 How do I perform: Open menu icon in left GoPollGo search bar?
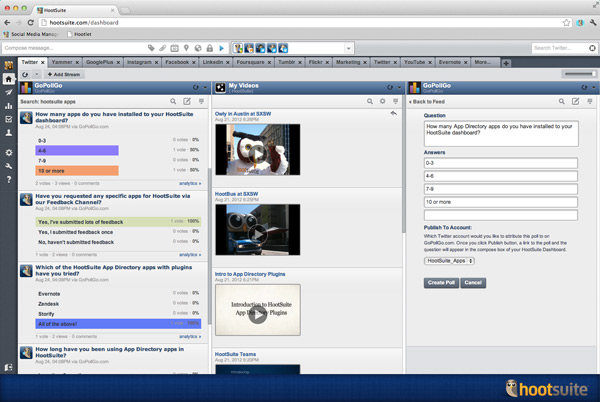[x=201, y=101]
